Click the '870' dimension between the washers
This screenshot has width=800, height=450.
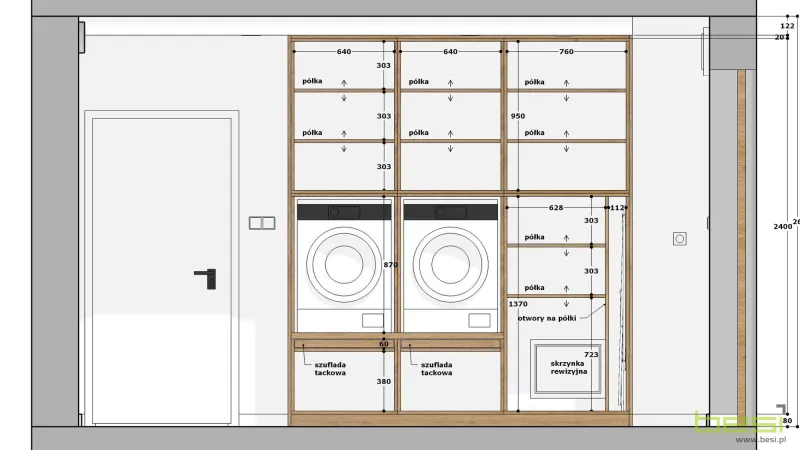coord(390,264)
